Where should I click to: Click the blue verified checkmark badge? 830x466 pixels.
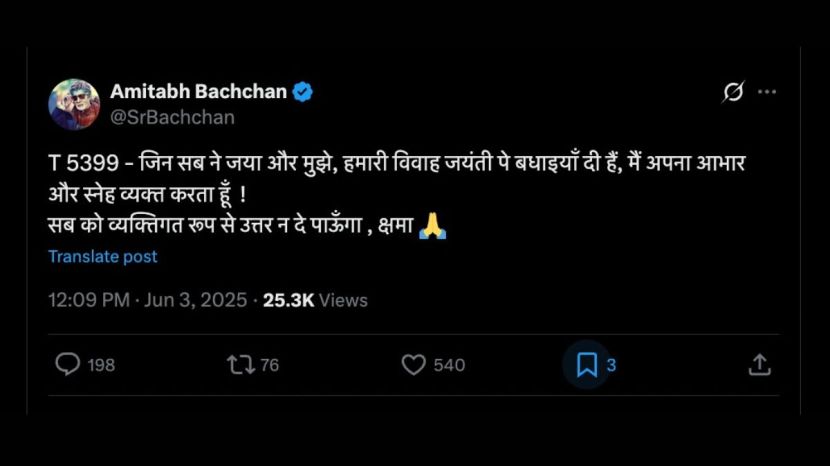point(303,92)
